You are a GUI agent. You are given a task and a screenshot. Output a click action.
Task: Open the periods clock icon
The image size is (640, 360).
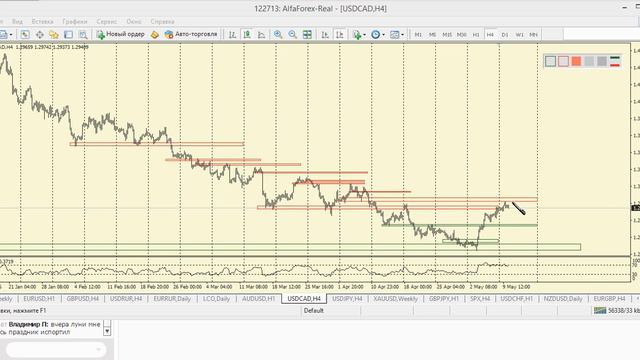pos(376,35)
